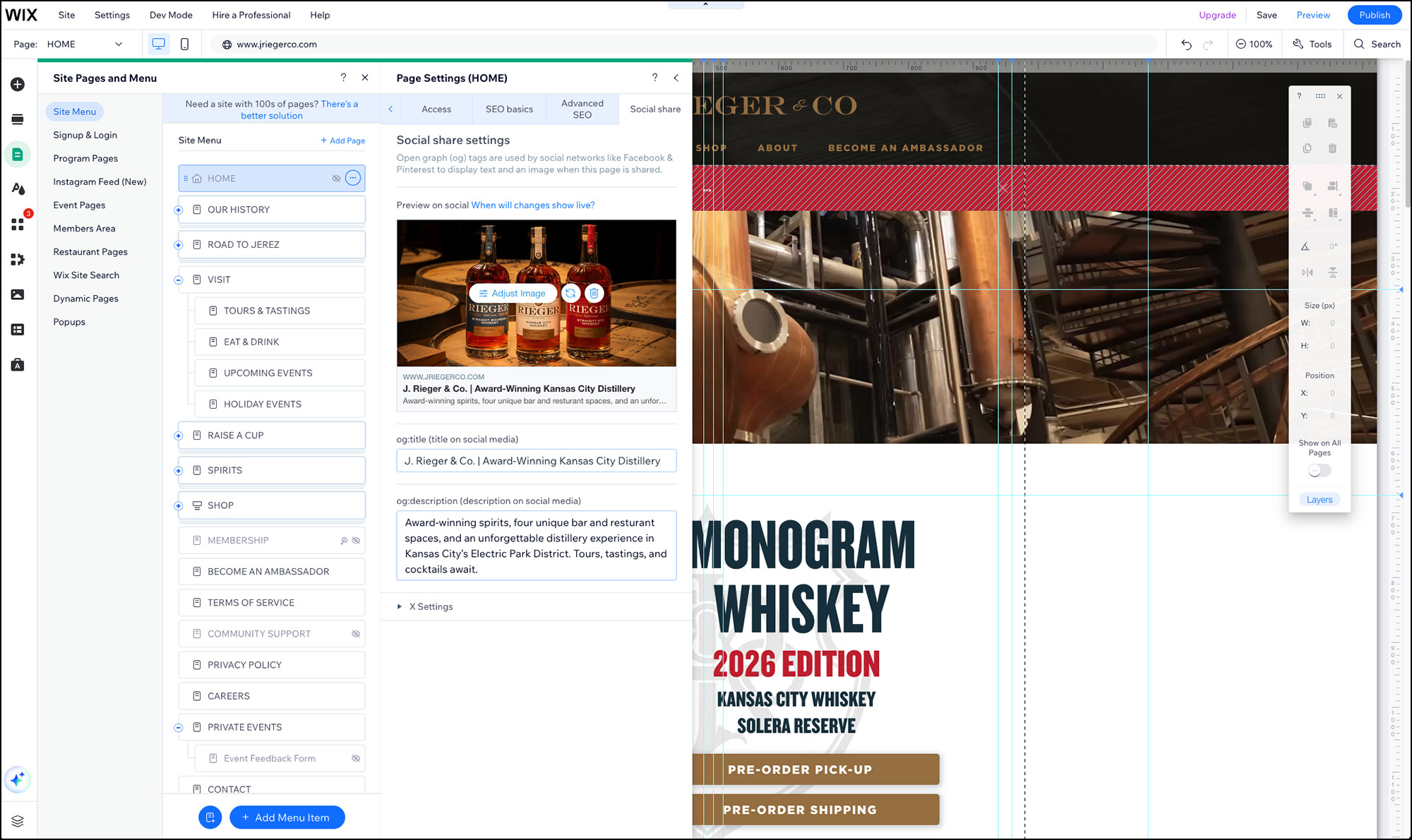1412x840 pixels.
Task: Open the Media sidebar icon
Action: coord(18,294)
